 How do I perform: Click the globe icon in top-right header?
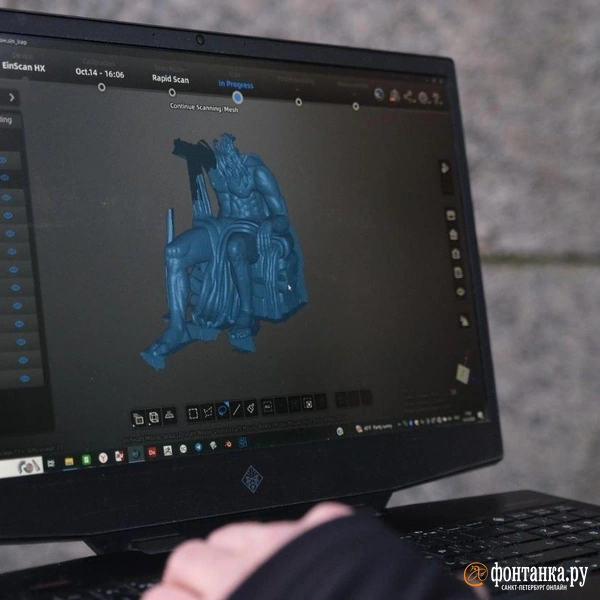(379, 94)
